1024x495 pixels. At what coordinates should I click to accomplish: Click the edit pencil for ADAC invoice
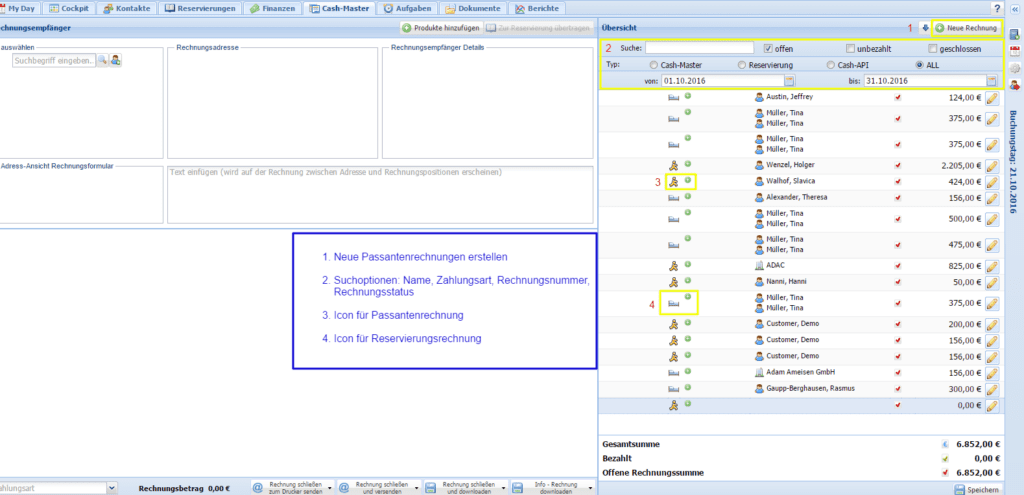pyautogui.click(x=992, y=266)
